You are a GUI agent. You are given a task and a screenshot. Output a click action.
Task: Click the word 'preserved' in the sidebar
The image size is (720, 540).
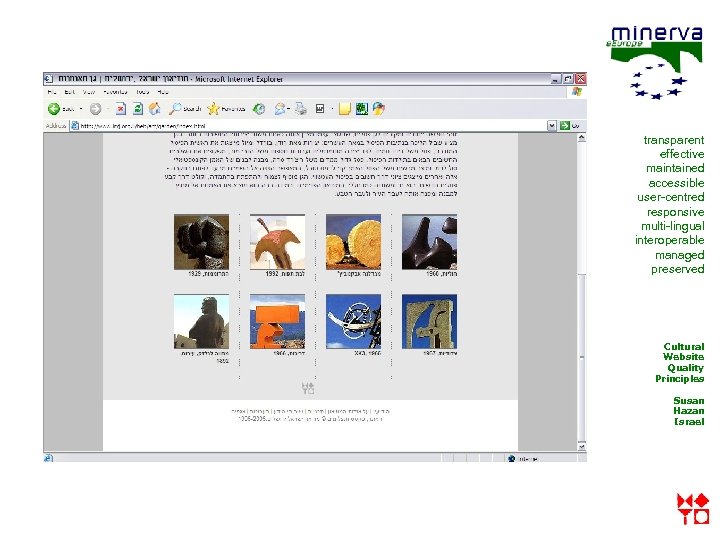[678, 270]
